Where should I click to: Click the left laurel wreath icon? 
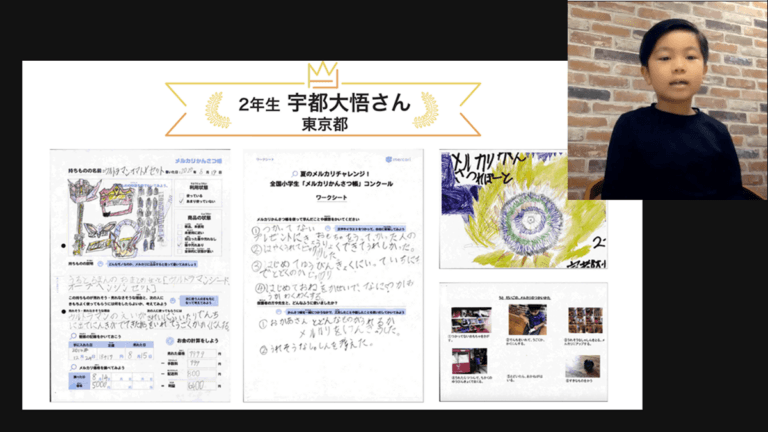[x=218, y=110]
